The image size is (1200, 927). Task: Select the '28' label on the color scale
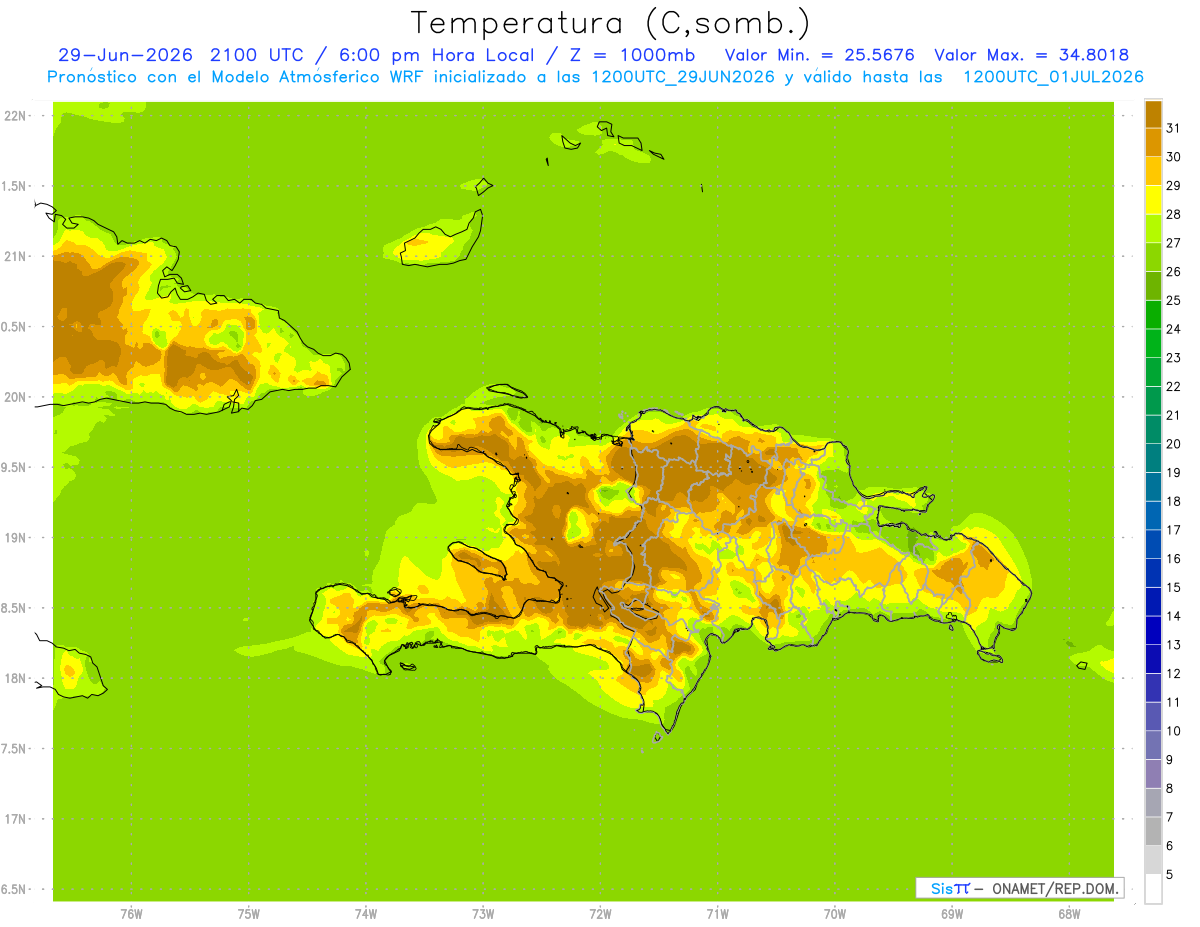1173,214
